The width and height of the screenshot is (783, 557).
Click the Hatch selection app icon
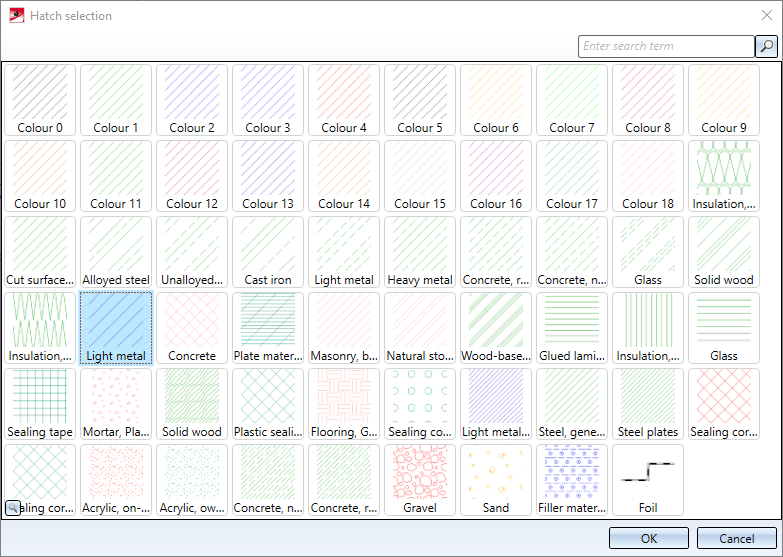coord(17,15)
